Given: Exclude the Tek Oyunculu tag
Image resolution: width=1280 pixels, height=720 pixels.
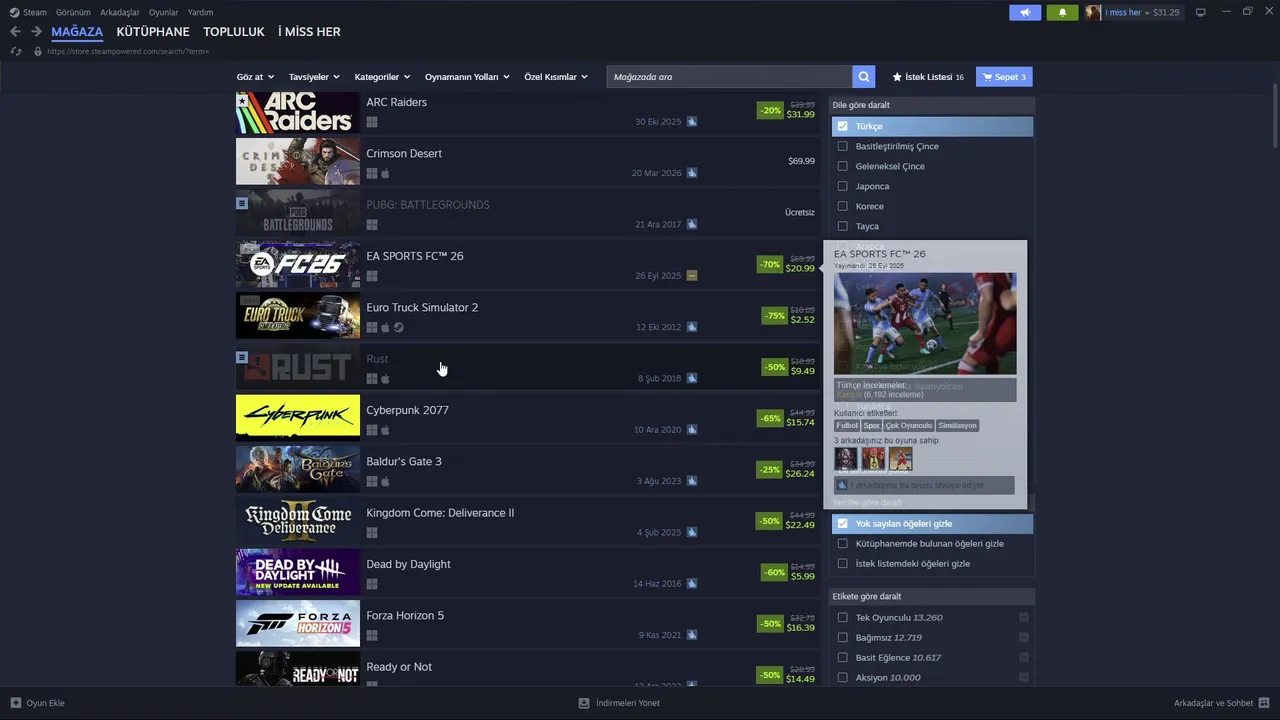Looking at the screenshot, I should pos(1024,617).
